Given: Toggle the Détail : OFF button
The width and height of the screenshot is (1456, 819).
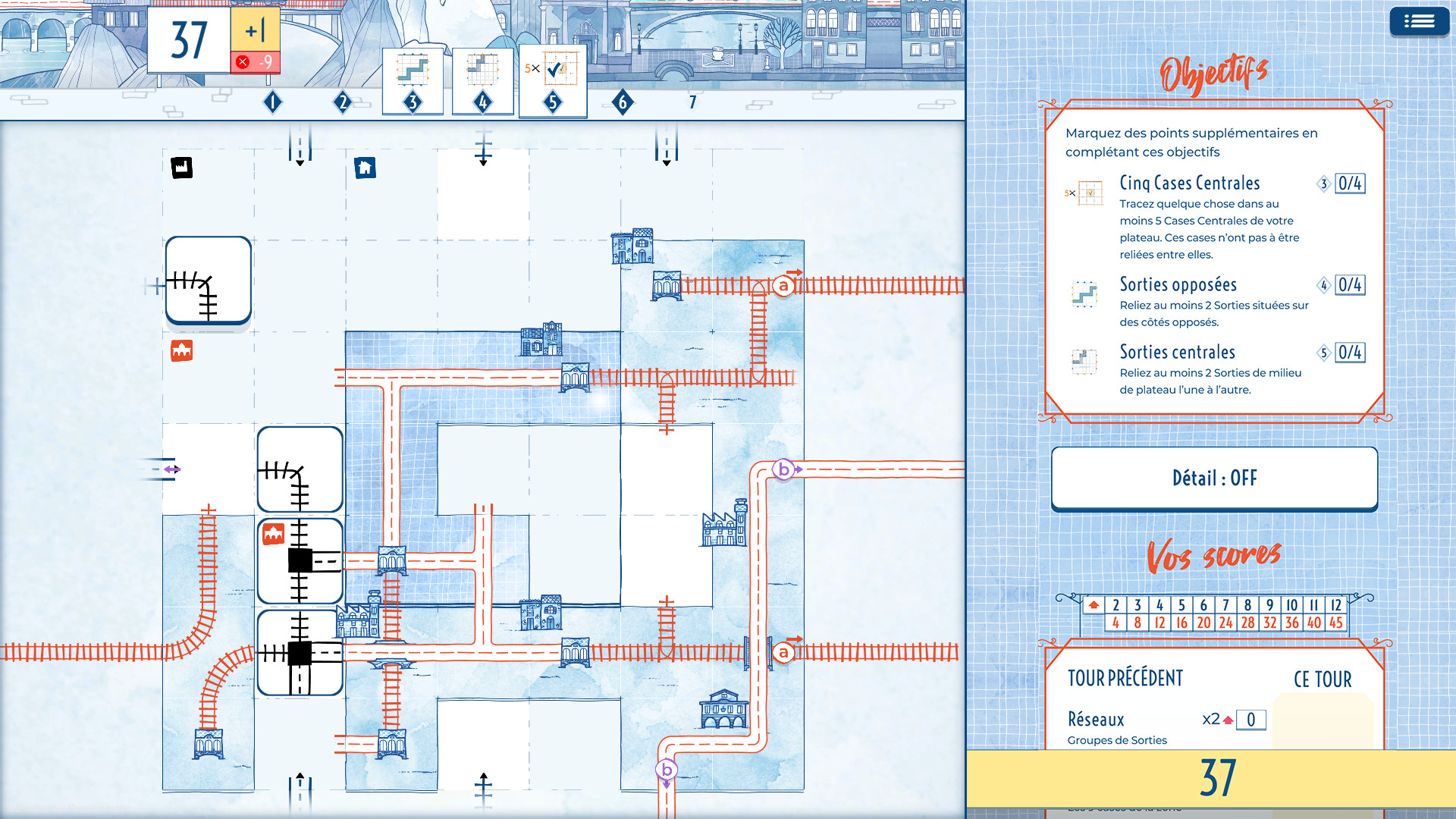Looking at the screenshot, I should click(x=1214, y=478).
